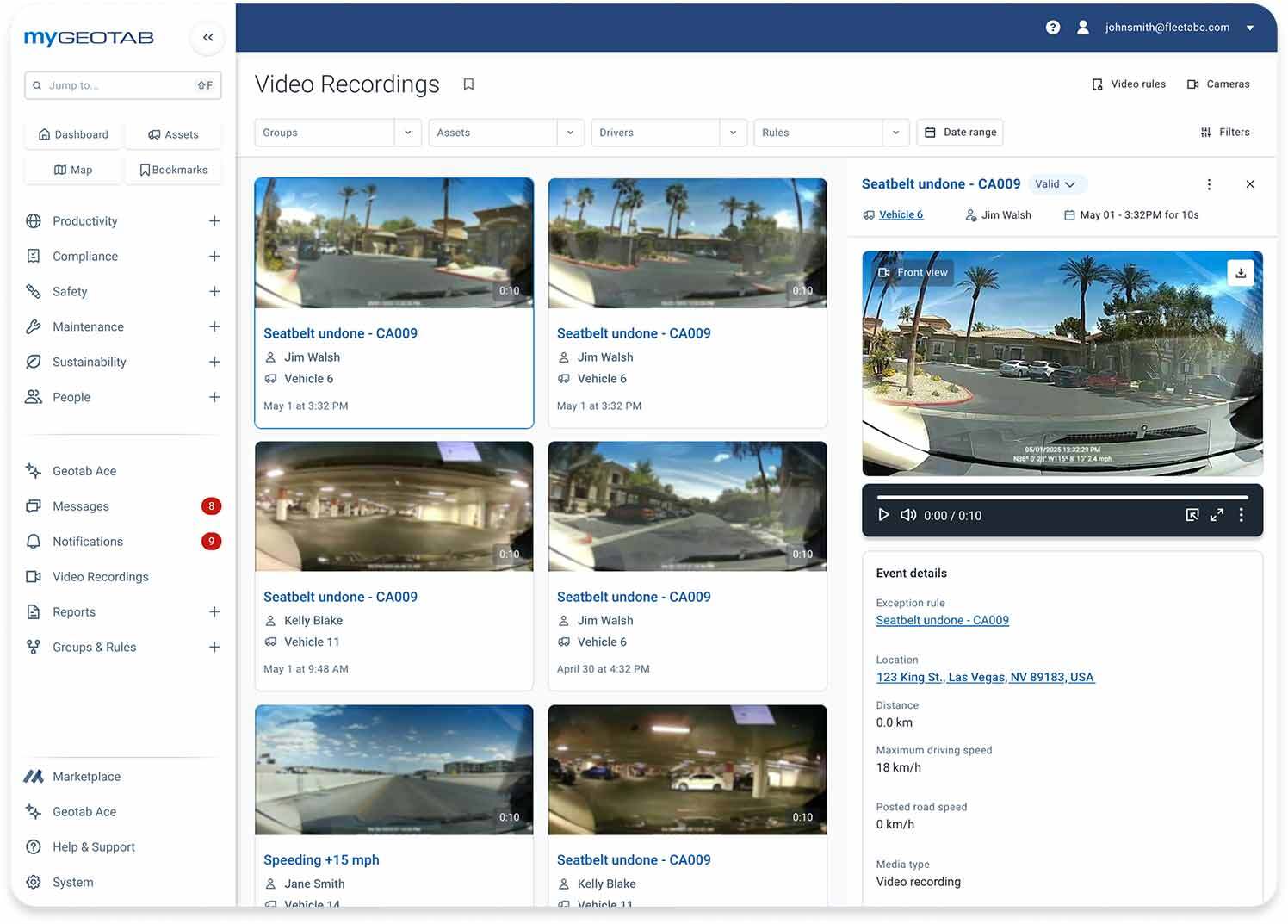Download the Front view video clip

(1240, 273)
